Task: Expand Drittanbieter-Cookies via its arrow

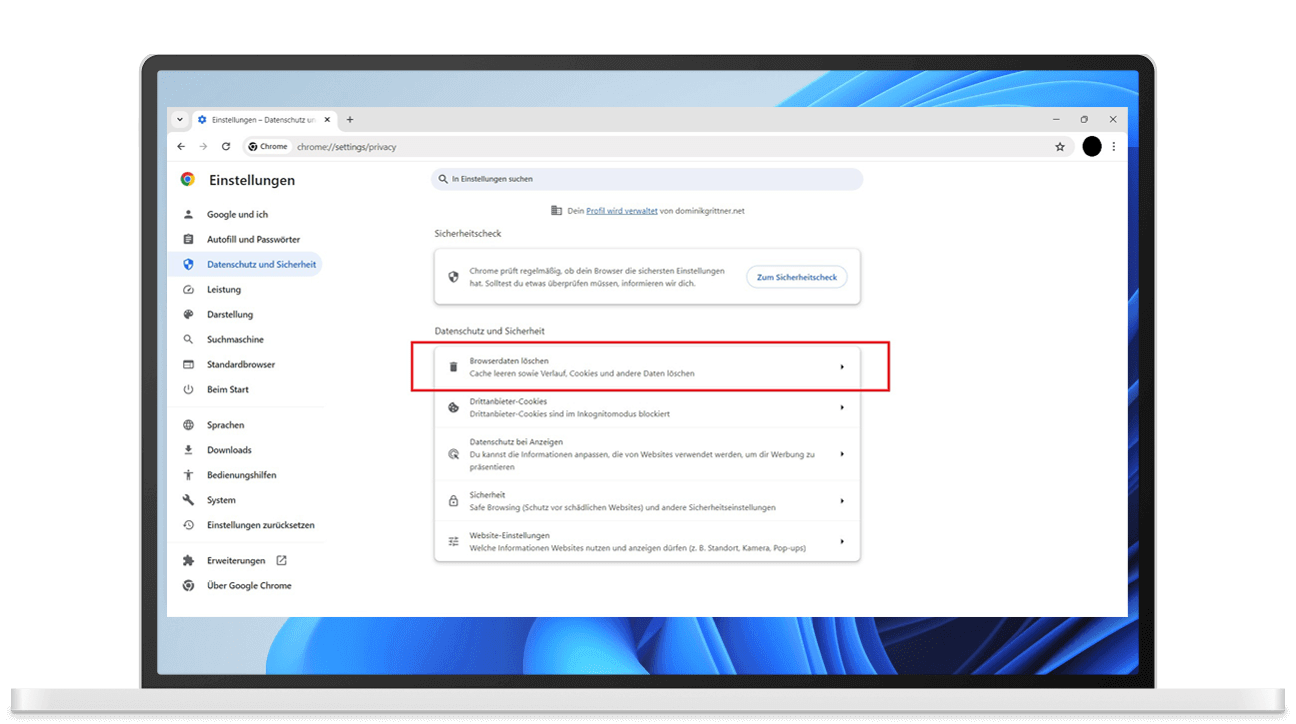Action: pyautogui.click(x=842, y=408)
